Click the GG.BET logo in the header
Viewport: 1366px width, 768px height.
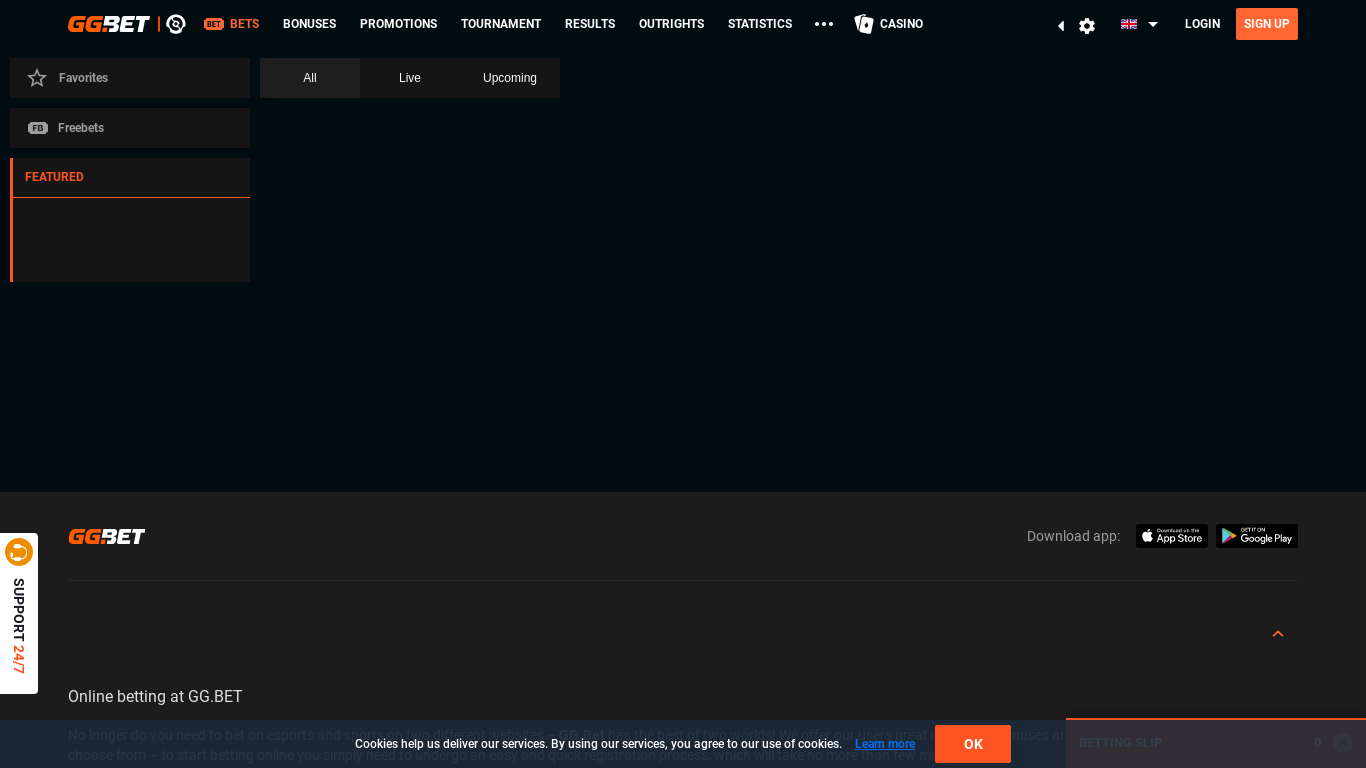click(108, 24)
